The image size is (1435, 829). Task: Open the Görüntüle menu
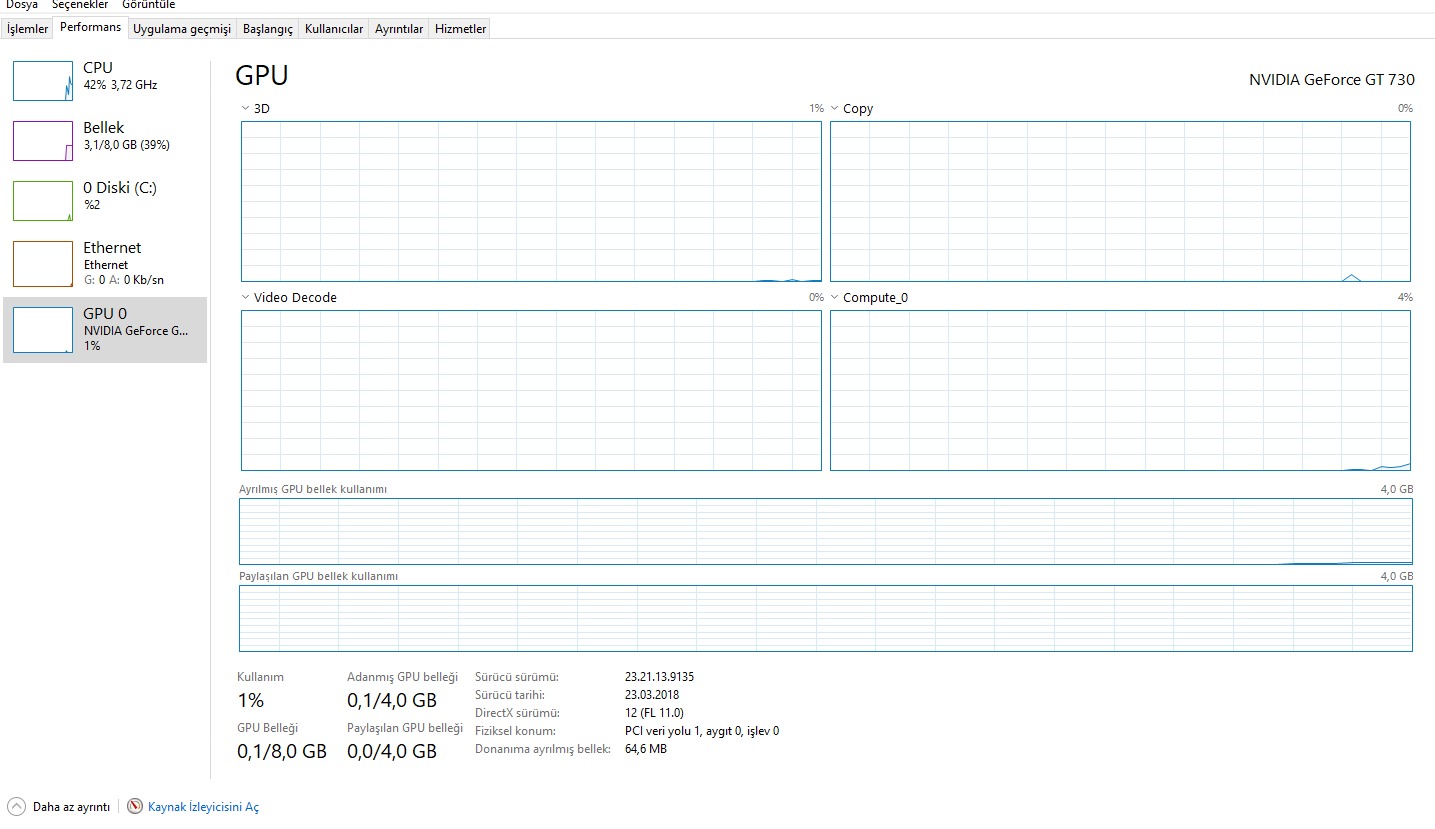tap(148, 5)
